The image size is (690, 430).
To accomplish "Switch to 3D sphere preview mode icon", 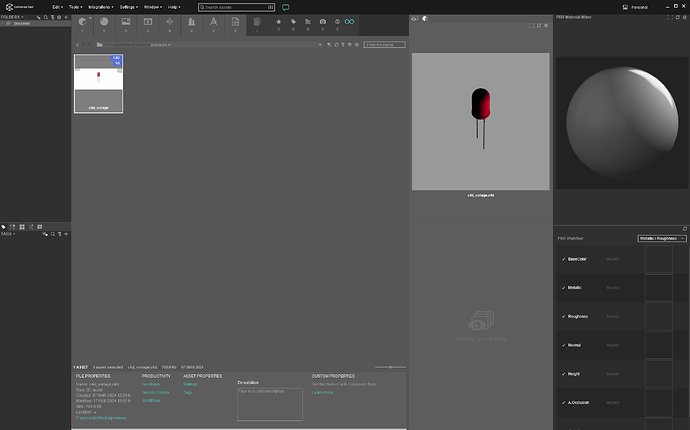I will coord(425,18).
